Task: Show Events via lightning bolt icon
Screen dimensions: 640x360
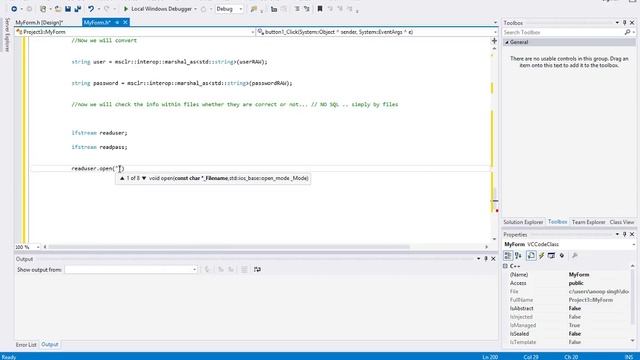Action: click(542, 256)
